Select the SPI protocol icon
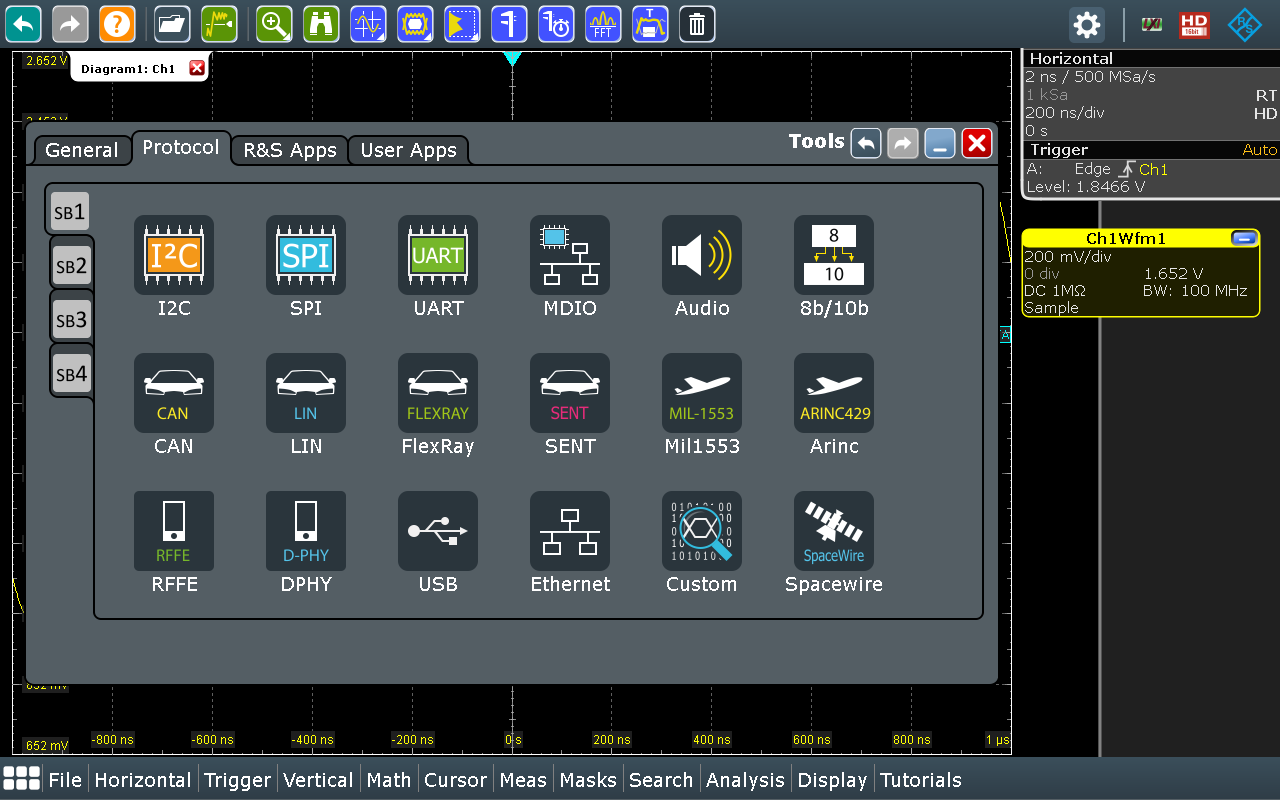This screenshot has width=1280, height=800. [x=306, y=256]
